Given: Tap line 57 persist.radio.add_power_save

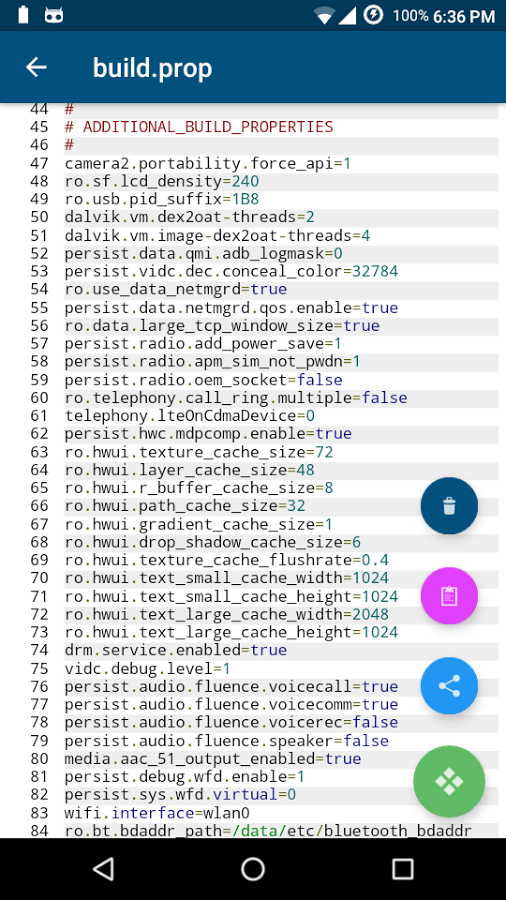Looking at the screenshot, I should point(203,343).
